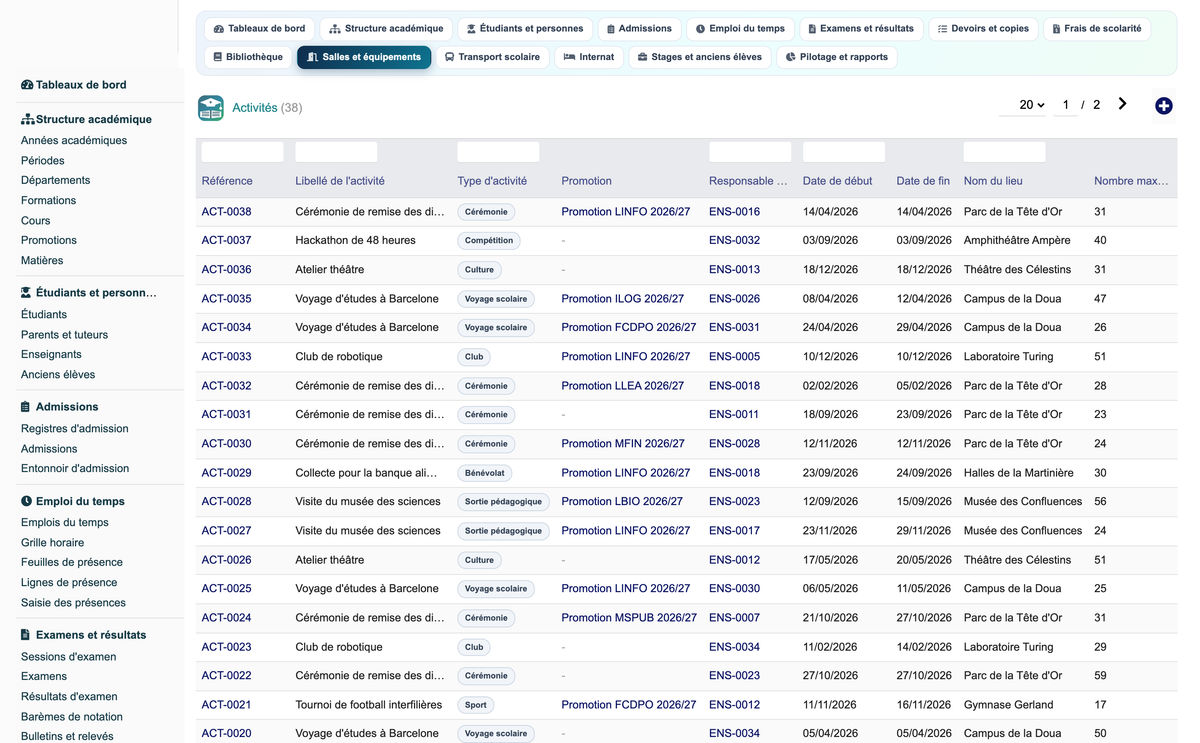1200x743 pixels.
Task: Click the Structure académique sidebar icon
Action: (27, 119)
